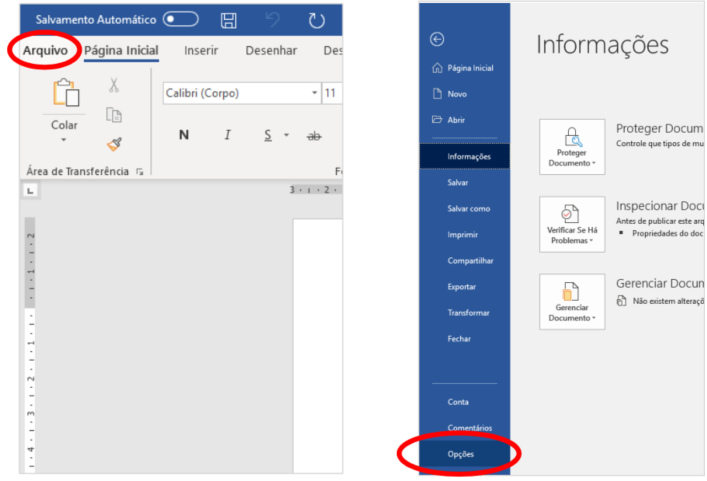Open the Arquivo tab
The image size is (707, 481).
tap(45, 50)
